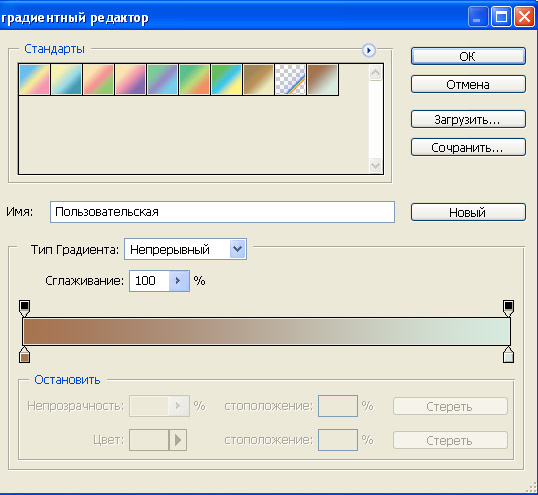Click the Сглаживание value field

(x=149, y=281)
